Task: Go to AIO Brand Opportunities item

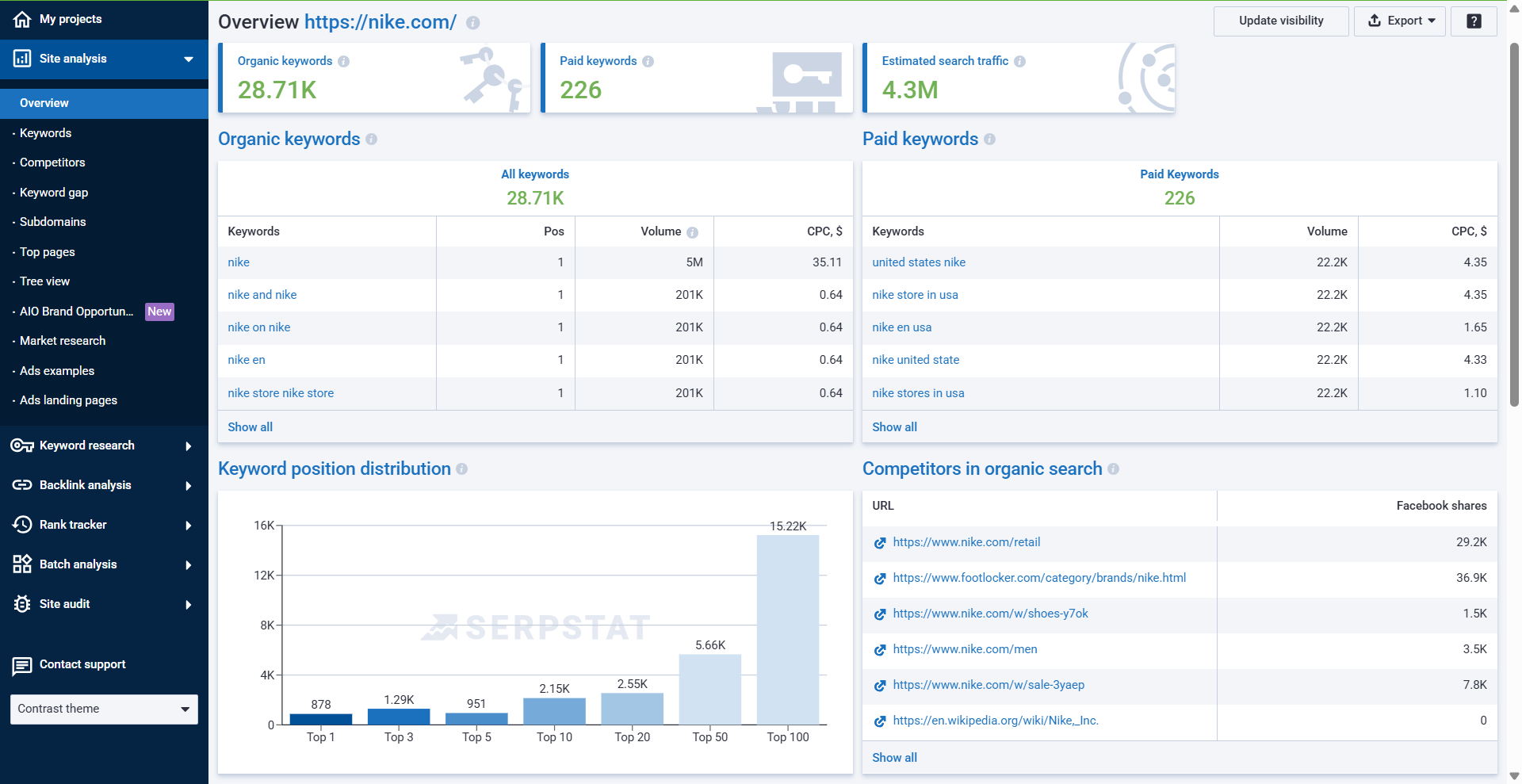Action: click(76, 312)
